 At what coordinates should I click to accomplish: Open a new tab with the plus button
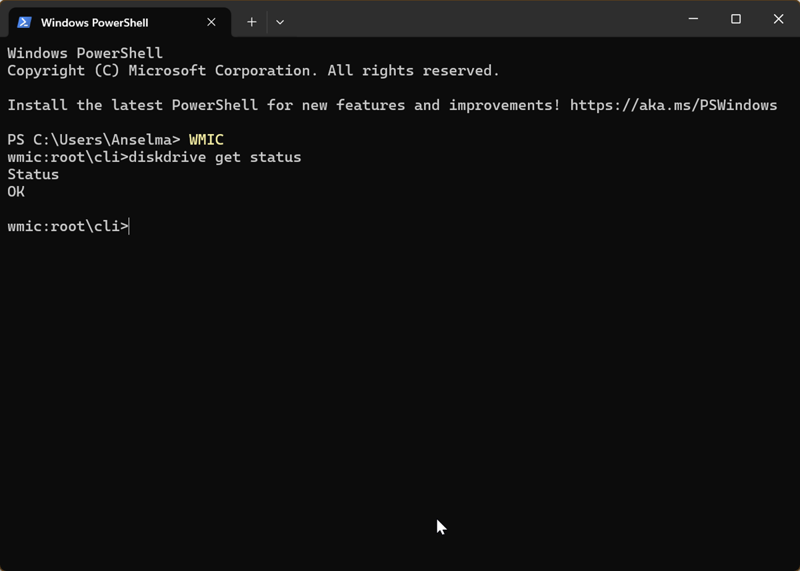click(x=251, y=21)
